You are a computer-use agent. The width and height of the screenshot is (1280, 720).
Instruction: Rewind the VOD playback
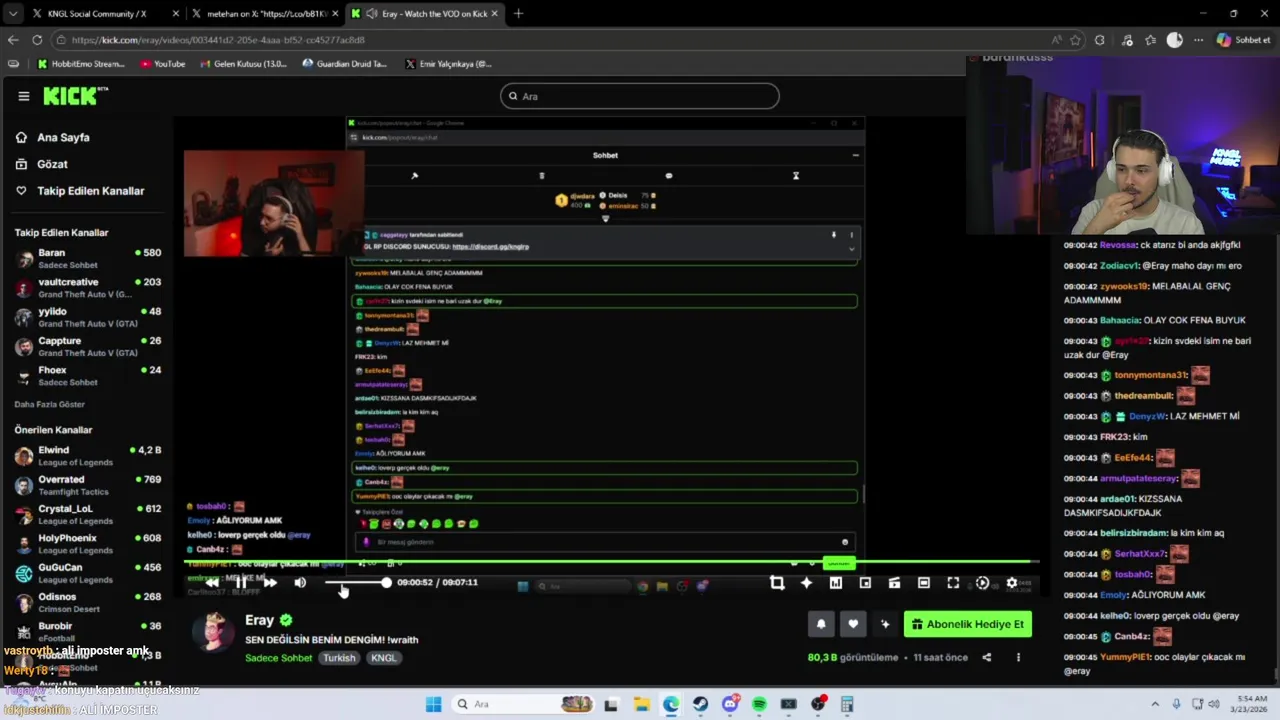tap(212, 582)
